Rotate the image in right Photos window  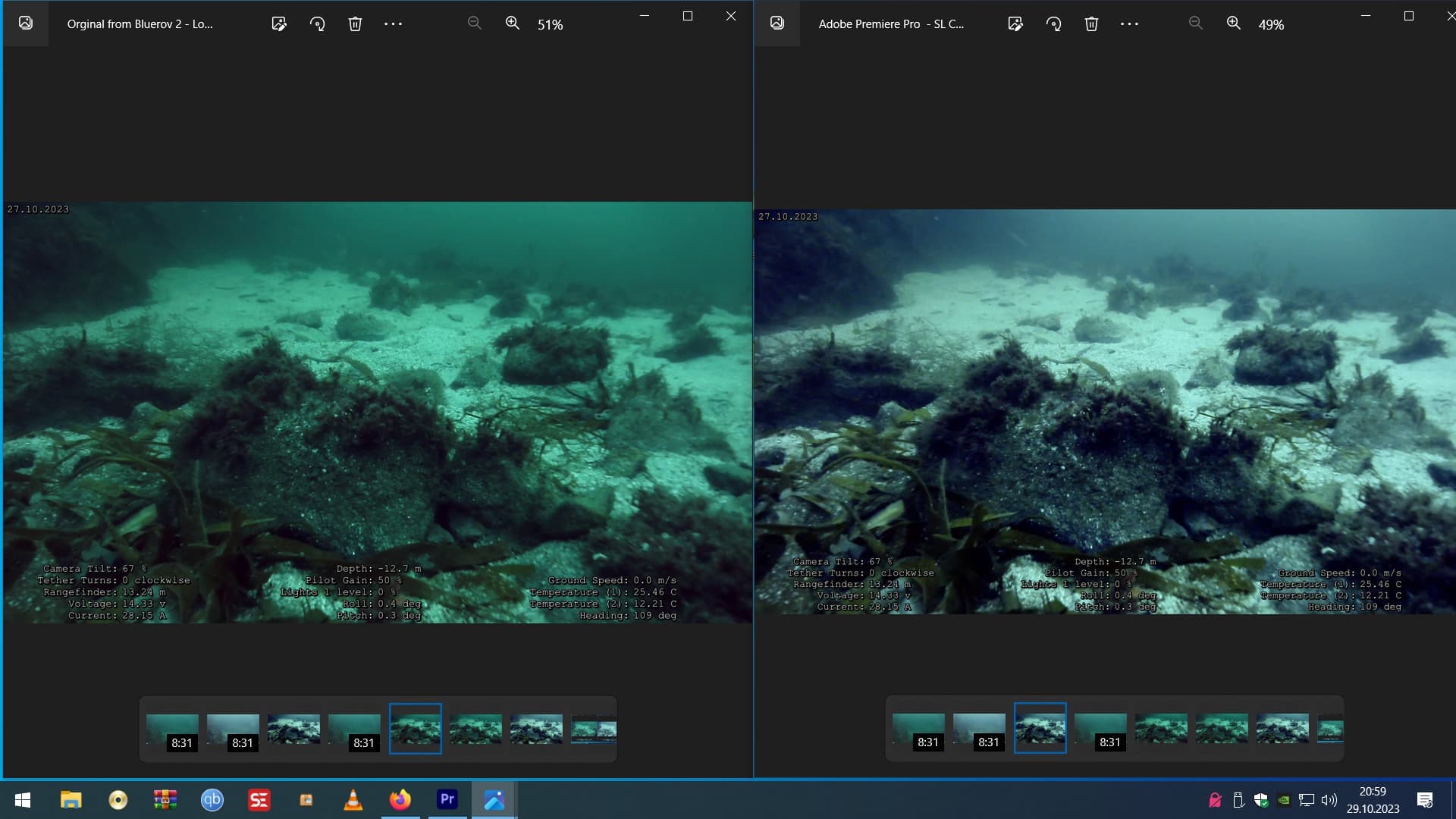tap(1053, 24)
